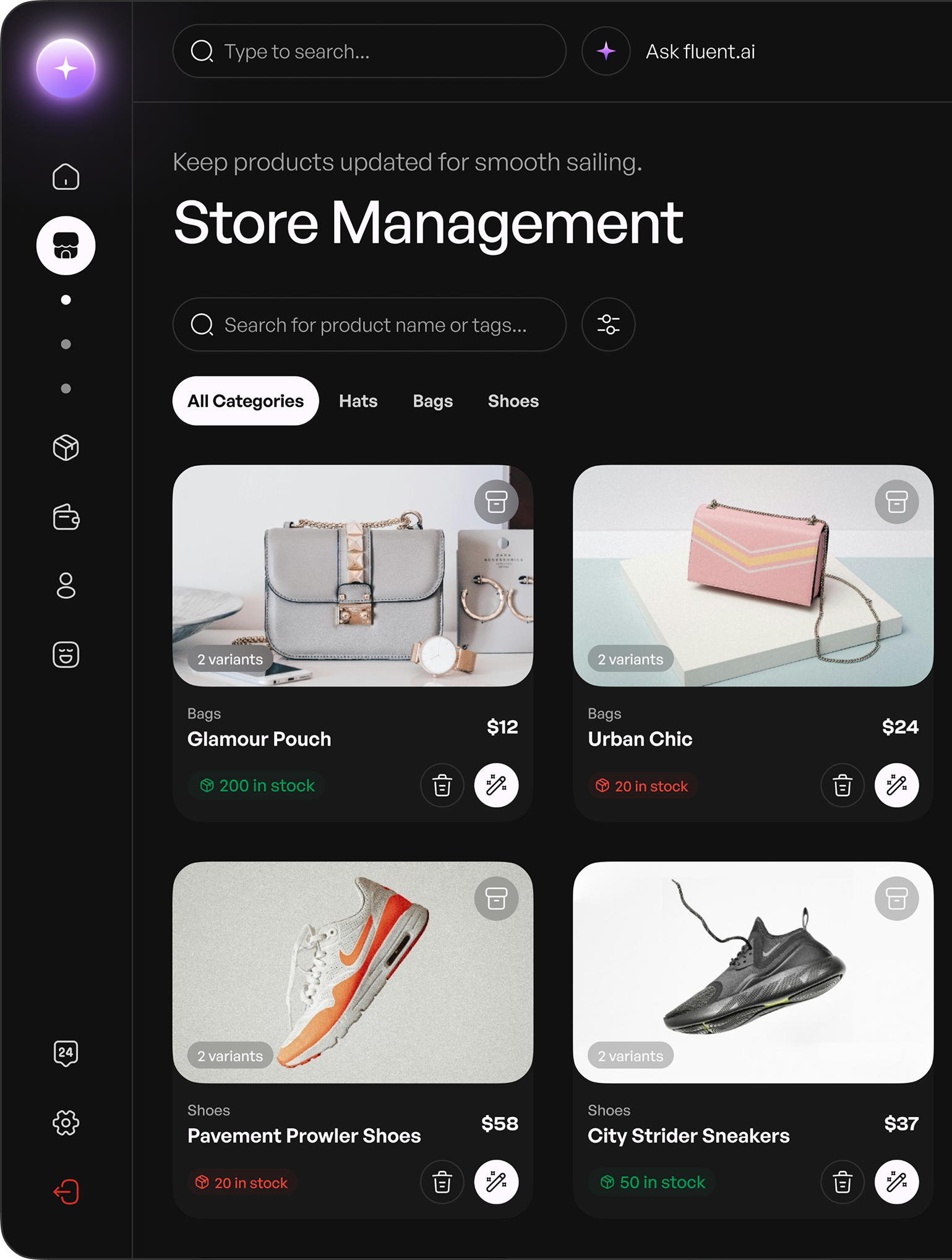
Task: Open the Home page in sidebar
Action: click(66, 177)
